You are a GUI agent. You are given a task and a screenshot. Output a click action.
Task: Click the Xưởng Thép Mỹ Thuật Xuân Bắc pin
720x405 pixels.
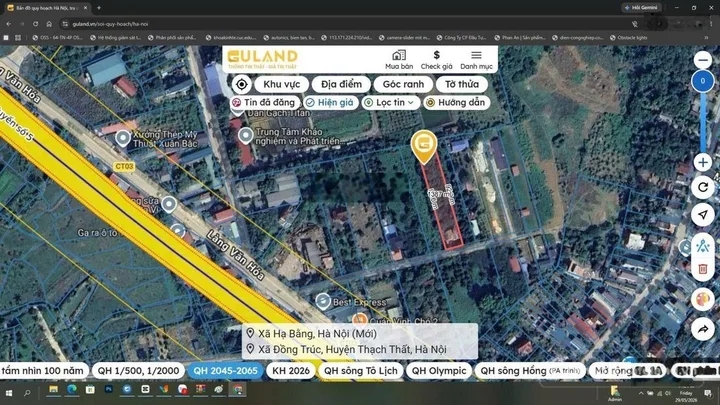[123, 138]
